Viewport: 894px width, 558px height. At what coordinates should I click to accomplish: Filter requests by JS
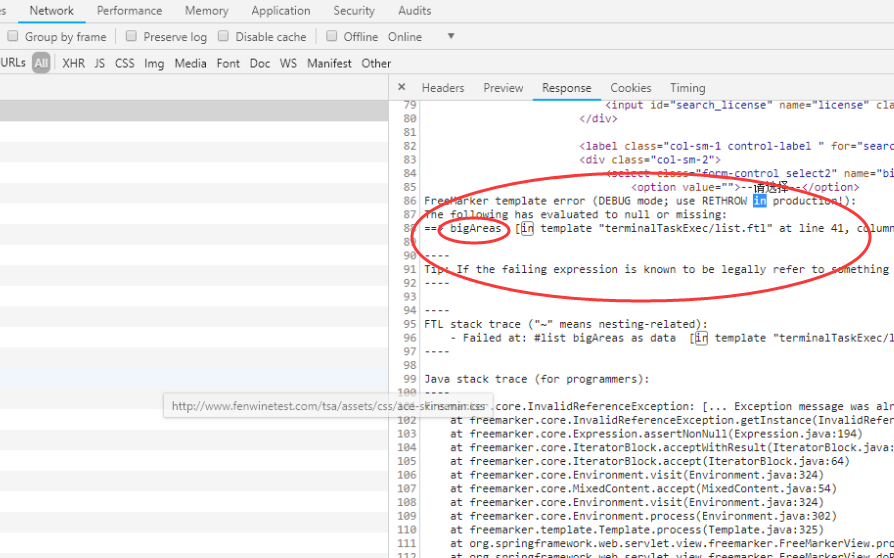coord(100,63)
